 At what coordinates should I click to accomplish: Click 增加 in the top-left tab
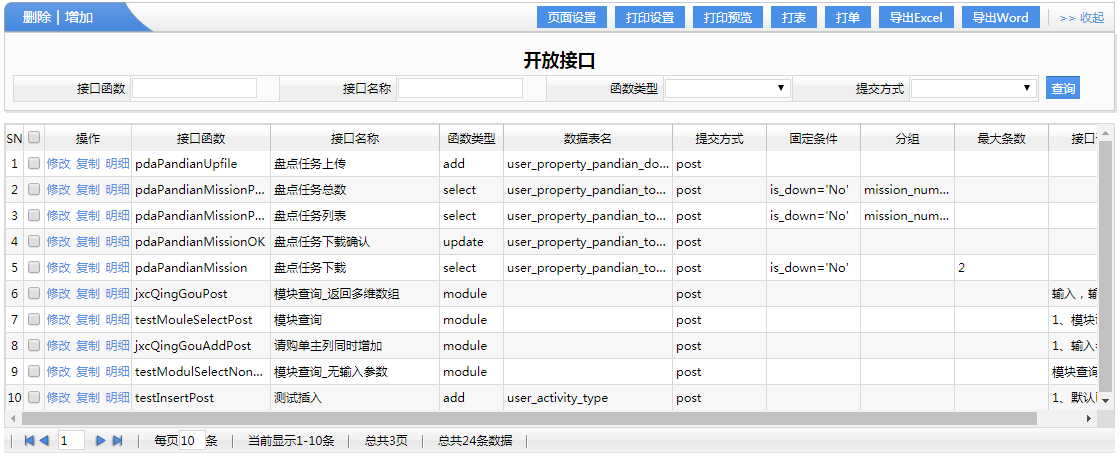pyautogui.click(x=80, y=17)
